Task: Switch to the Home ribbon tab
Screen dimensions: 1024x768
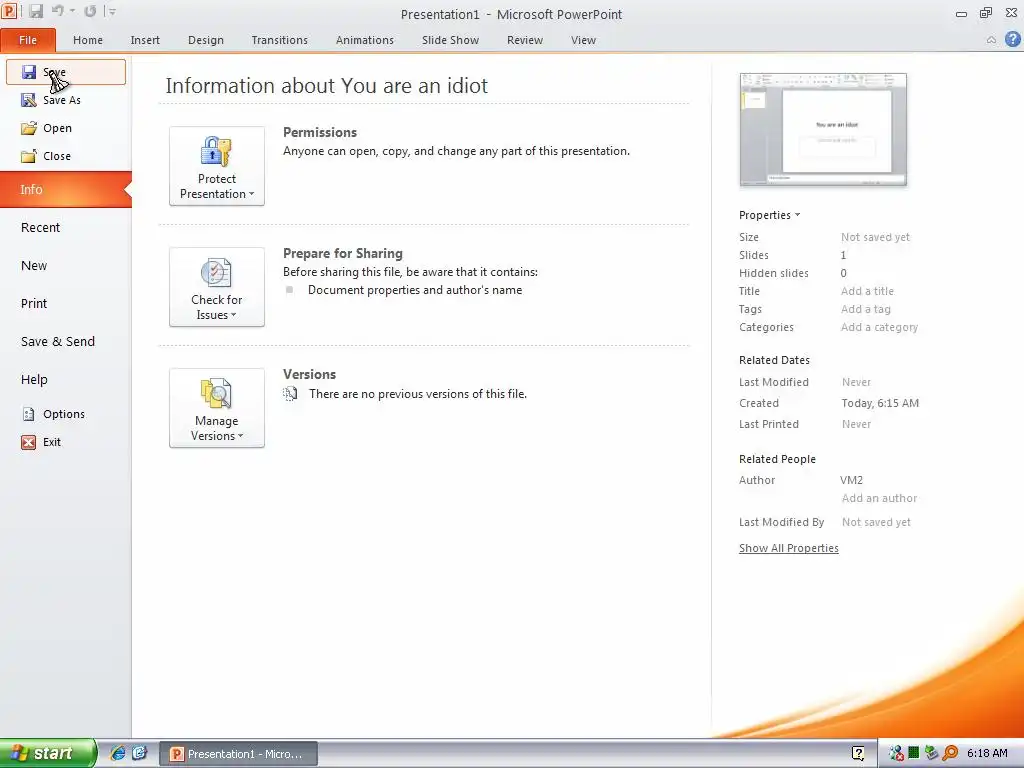Action: tap(88, 40)
